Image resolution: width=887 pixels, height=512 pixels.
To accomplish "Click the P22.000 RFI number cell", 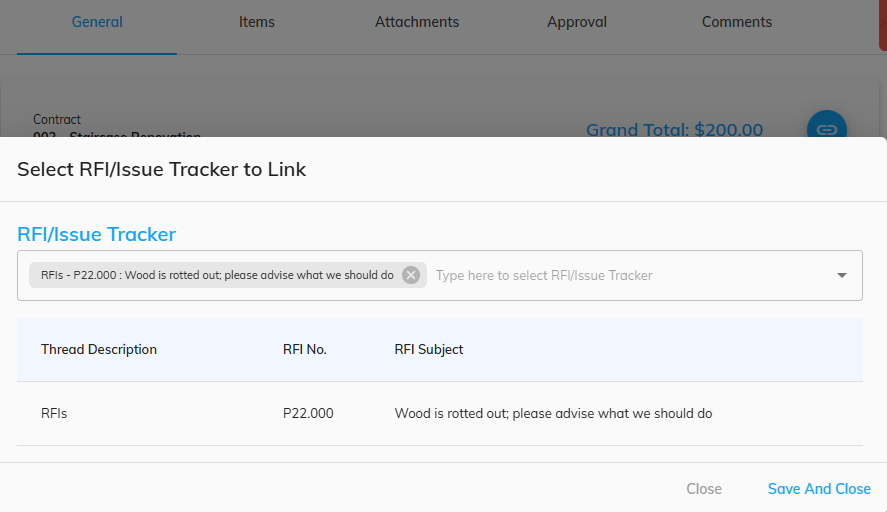I will [x=308, y=414].
